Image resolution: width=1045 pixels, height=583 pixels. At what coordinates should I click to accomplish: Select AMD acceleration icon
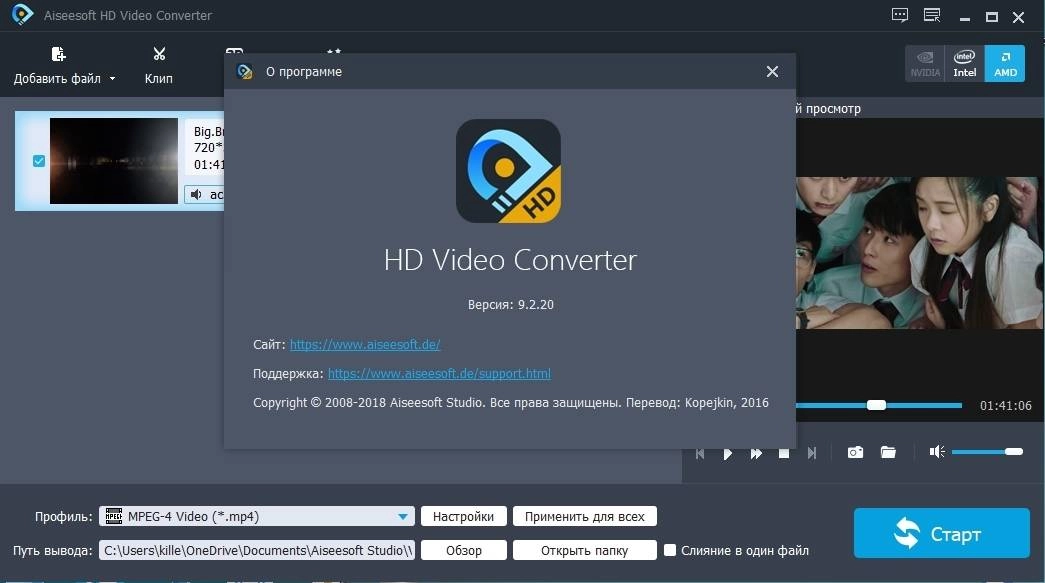1005,63
